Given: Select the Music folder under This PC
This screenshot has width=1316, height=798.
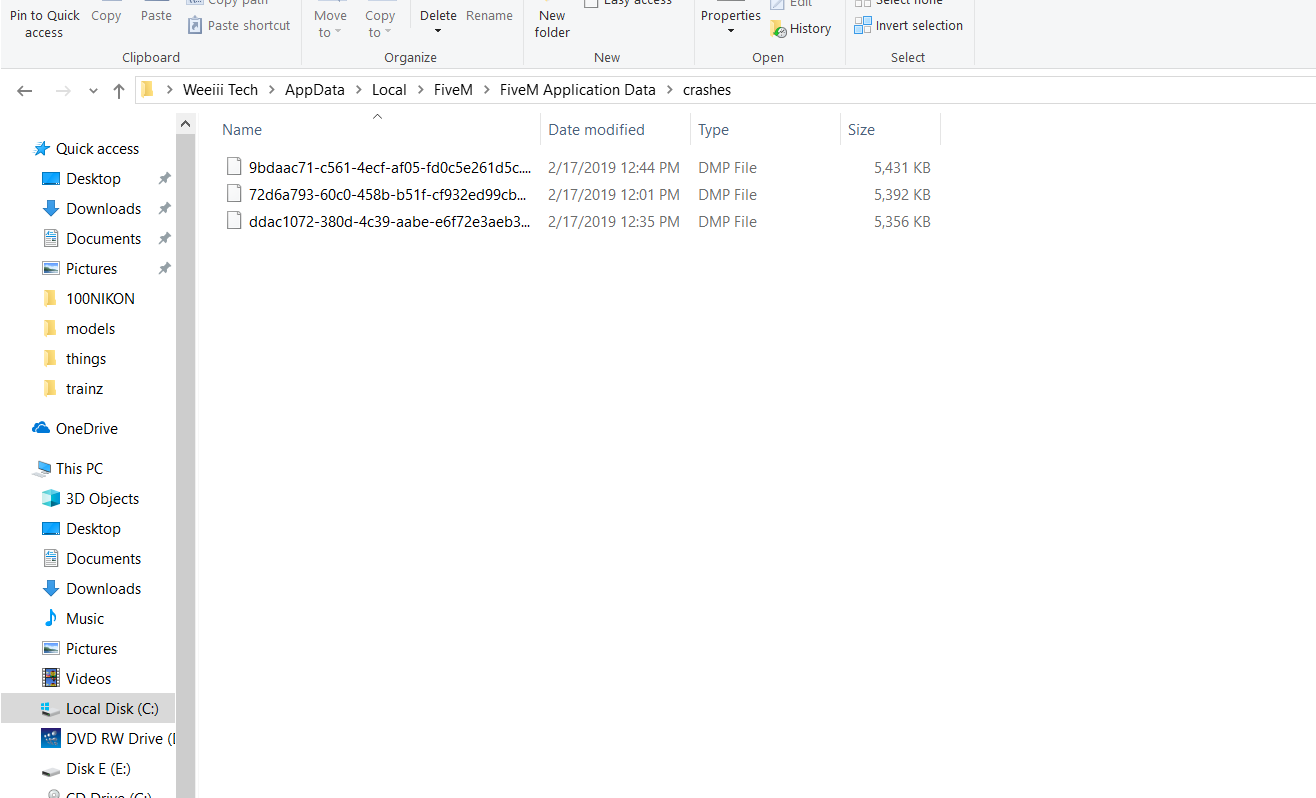Looking at the screenshot, I should coord(85,618).
